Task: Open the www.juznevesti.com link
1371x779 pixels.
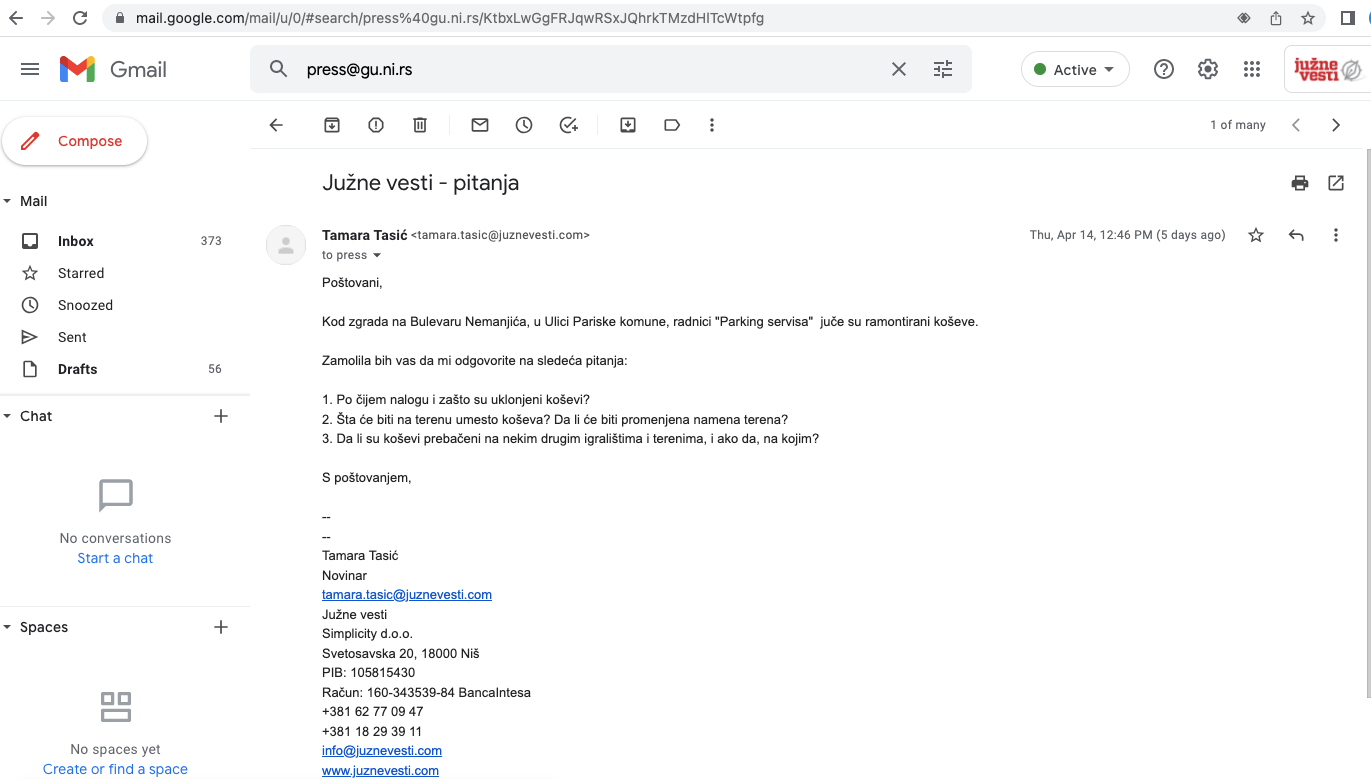Action: pyautogui.click(x=380, y=771)
